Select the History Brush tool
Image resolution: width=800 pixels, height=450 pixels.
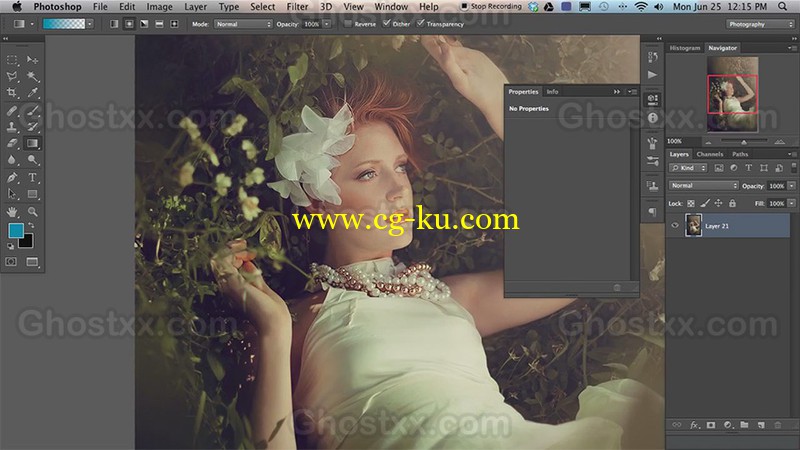(32, 127)
